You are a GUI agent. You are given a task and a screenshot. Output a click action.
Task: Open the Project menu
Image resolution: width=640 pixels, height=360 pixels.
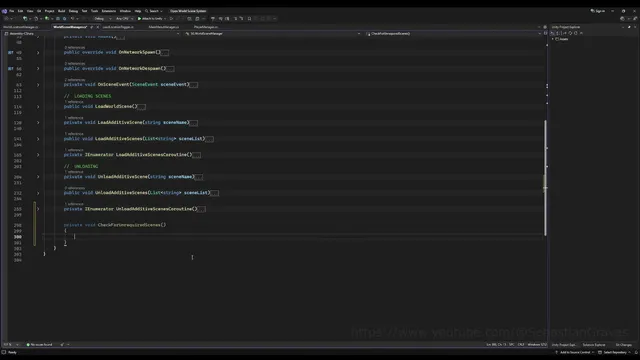(x=49, y=11)
